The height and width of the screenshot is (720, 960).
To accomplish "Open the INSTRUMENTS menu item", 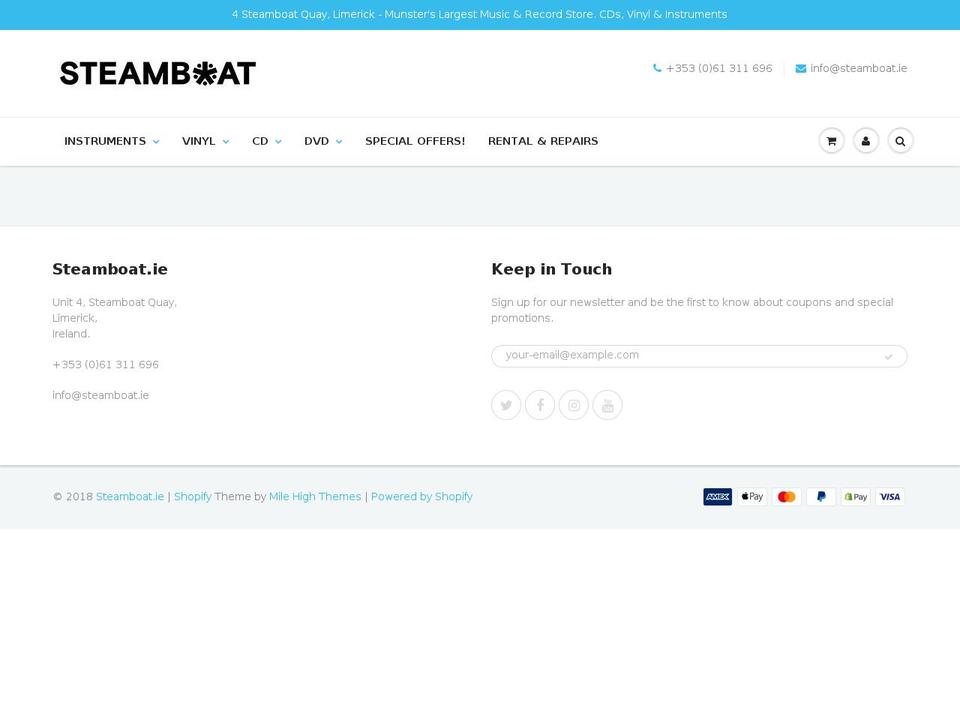I will (105, 141).
